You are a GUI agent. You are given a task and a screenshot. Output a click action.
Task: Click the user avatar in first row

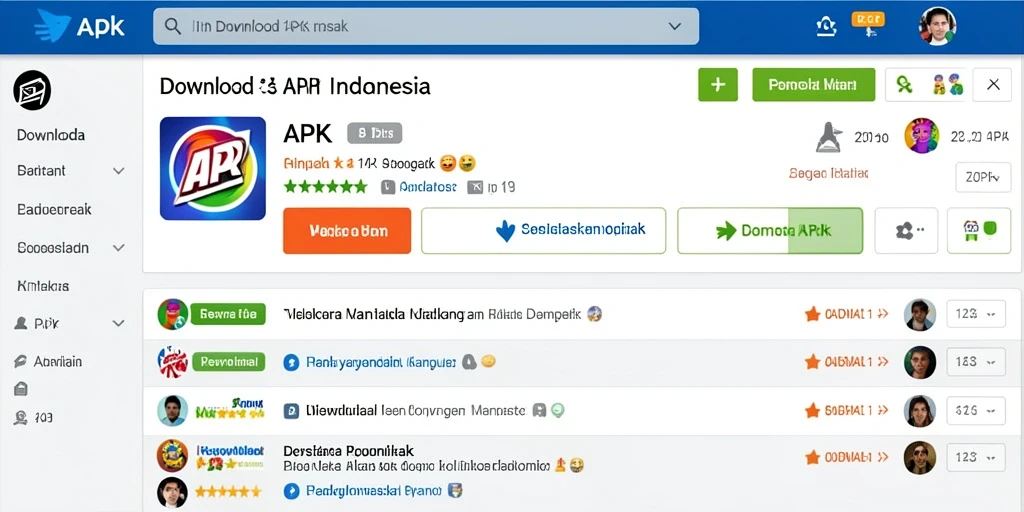920,315
